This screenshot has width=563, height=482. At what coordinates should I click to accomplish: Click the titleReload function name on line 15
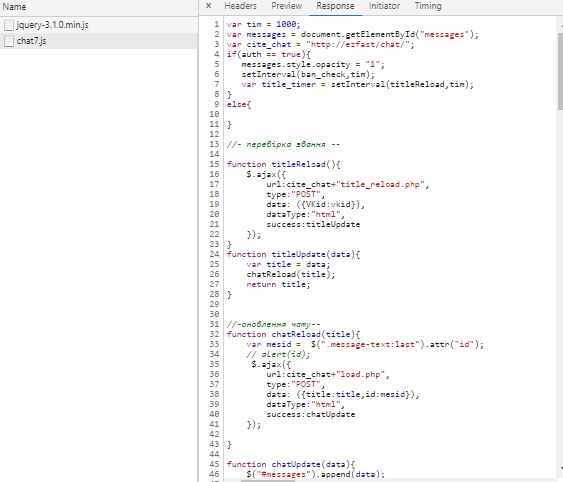(x=298, y=164)
